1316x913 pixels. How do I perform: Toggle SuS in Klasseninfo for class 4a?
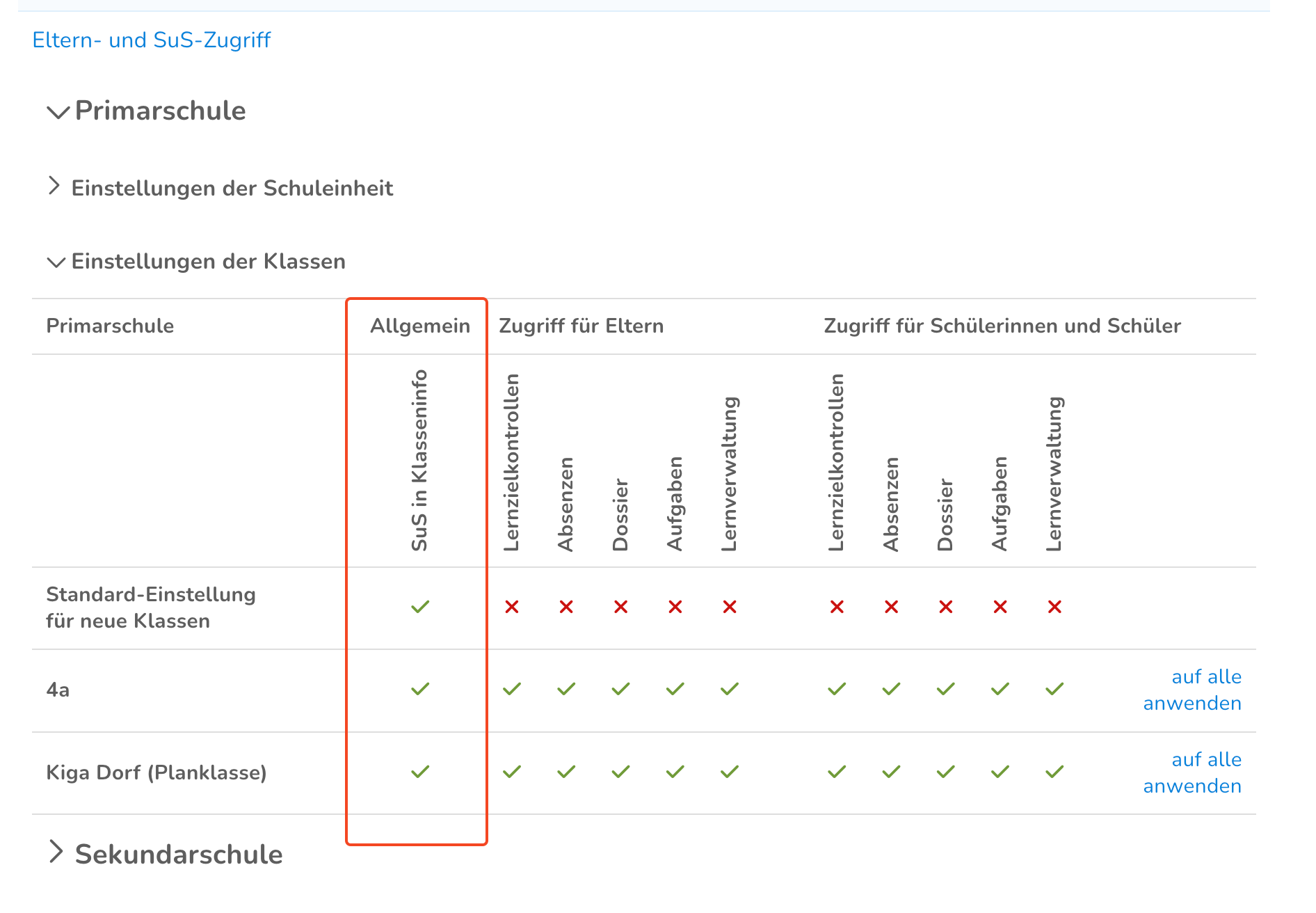tap(420, 689)
